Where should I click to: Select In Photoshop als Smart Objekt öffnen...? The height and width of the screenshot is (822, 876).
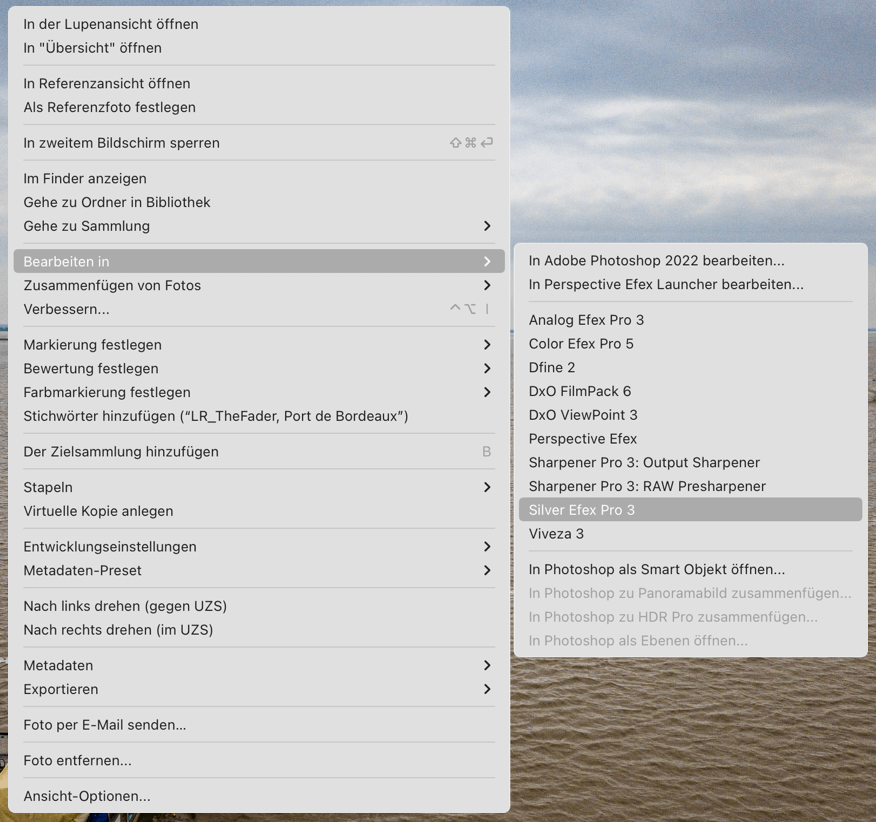click(x=691, y=569)
